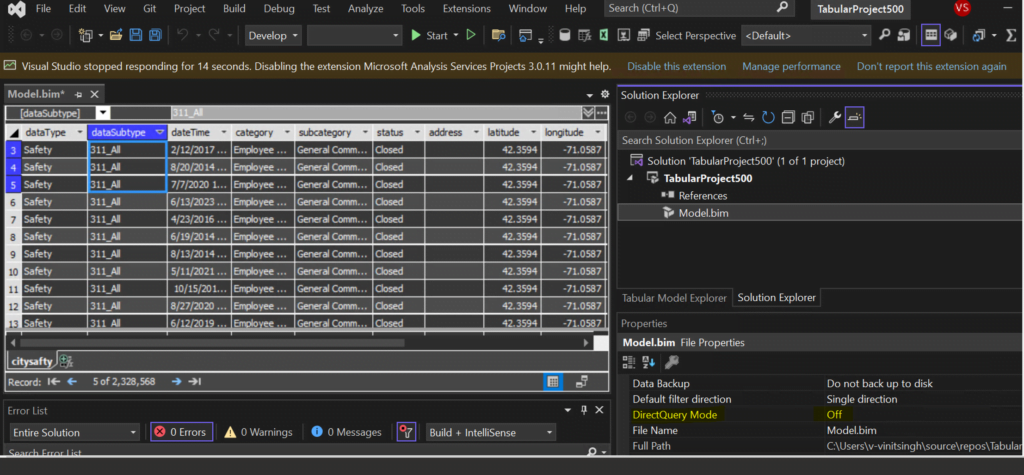Click the Open File folder icon
Viewport: 1024px width, 475px height.
[x=116, y=35]
